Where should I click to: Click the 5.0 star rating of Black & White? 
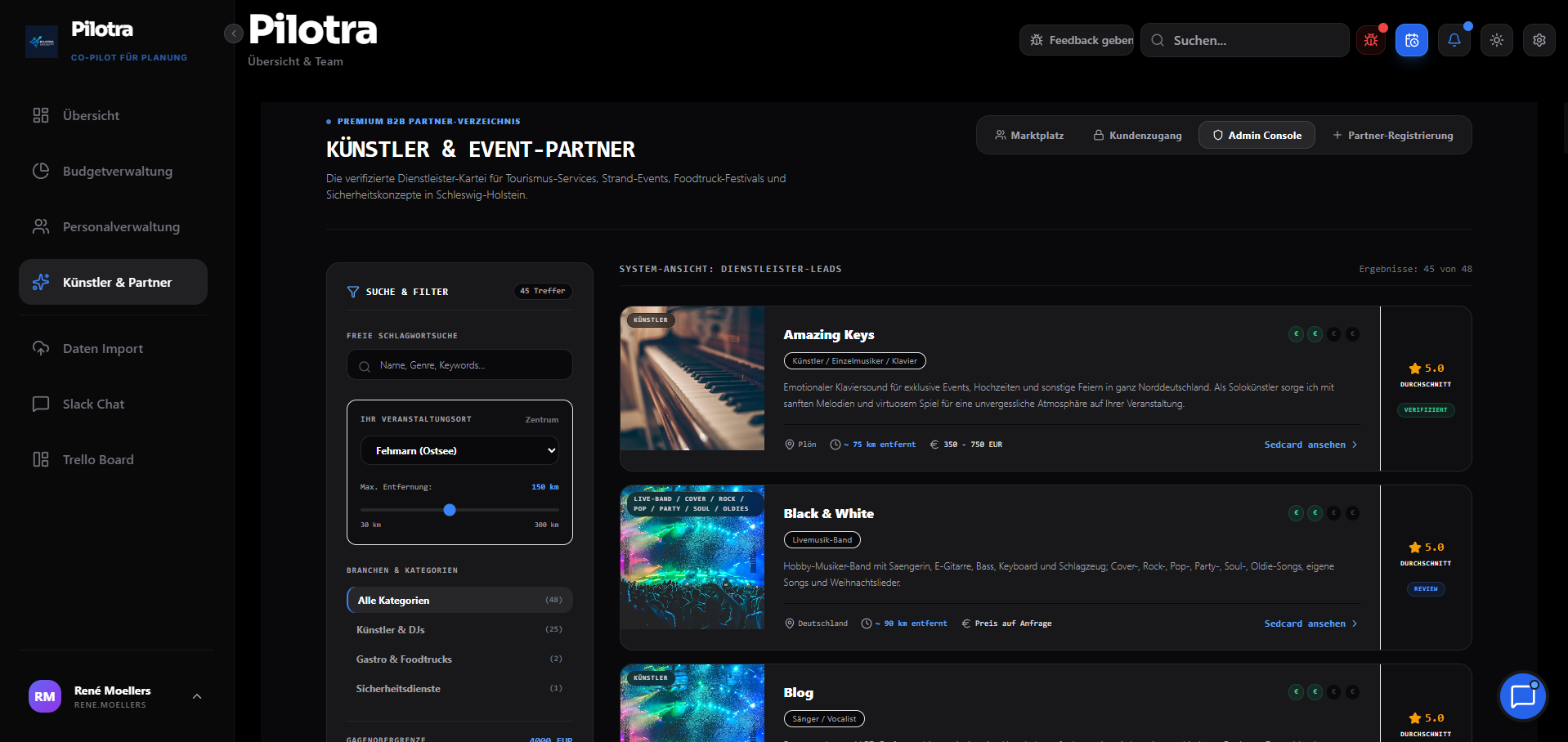(1426, 548)
